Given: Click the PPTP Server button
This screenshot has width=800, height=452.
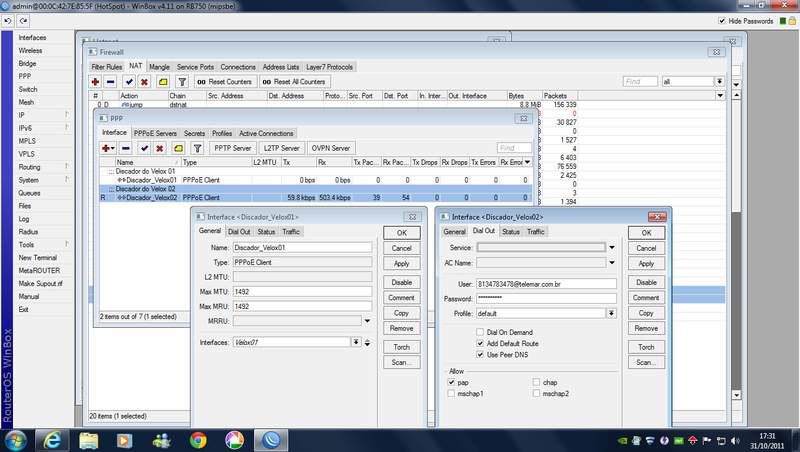Looking at the screenshot, I should click(x=235, y=148).
